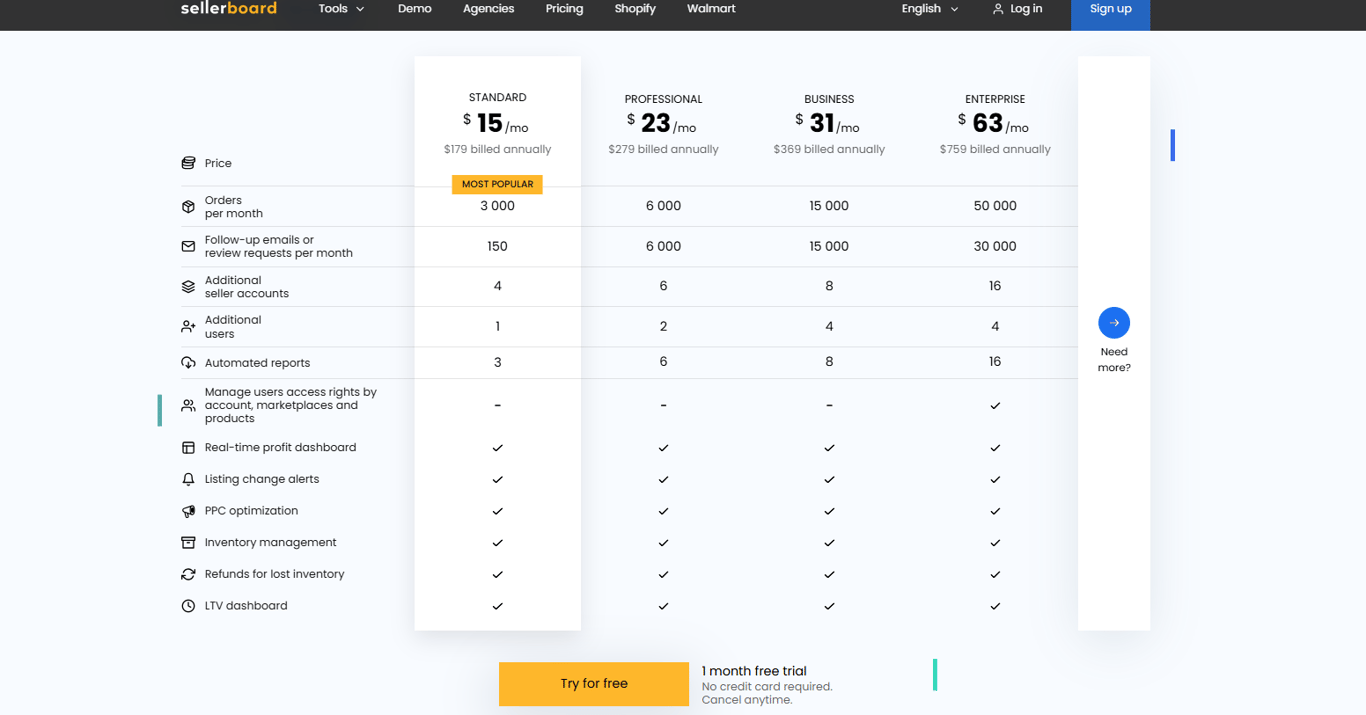Click the $279 billed annually text
Image resolution: width=1366 pixels, height=715 pixels.
pos(663,150)
